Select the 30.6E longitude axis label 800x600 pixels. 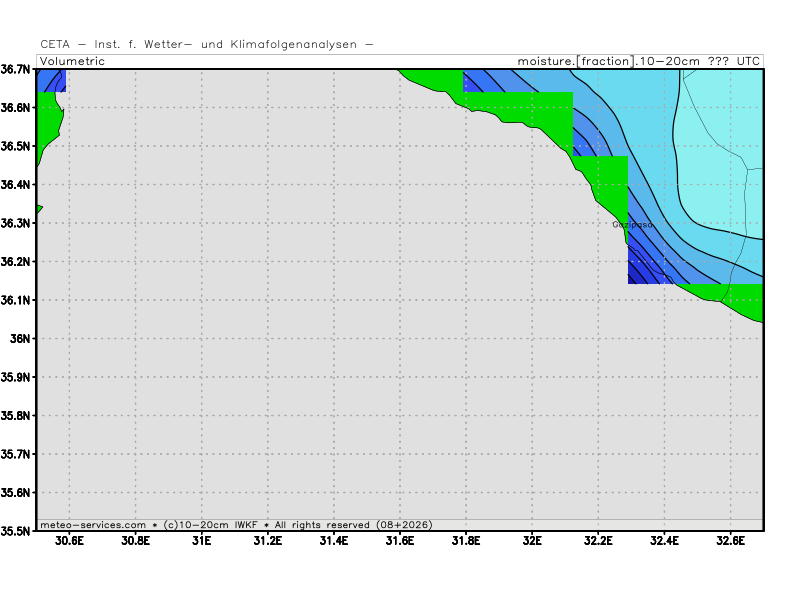point(69,541)
